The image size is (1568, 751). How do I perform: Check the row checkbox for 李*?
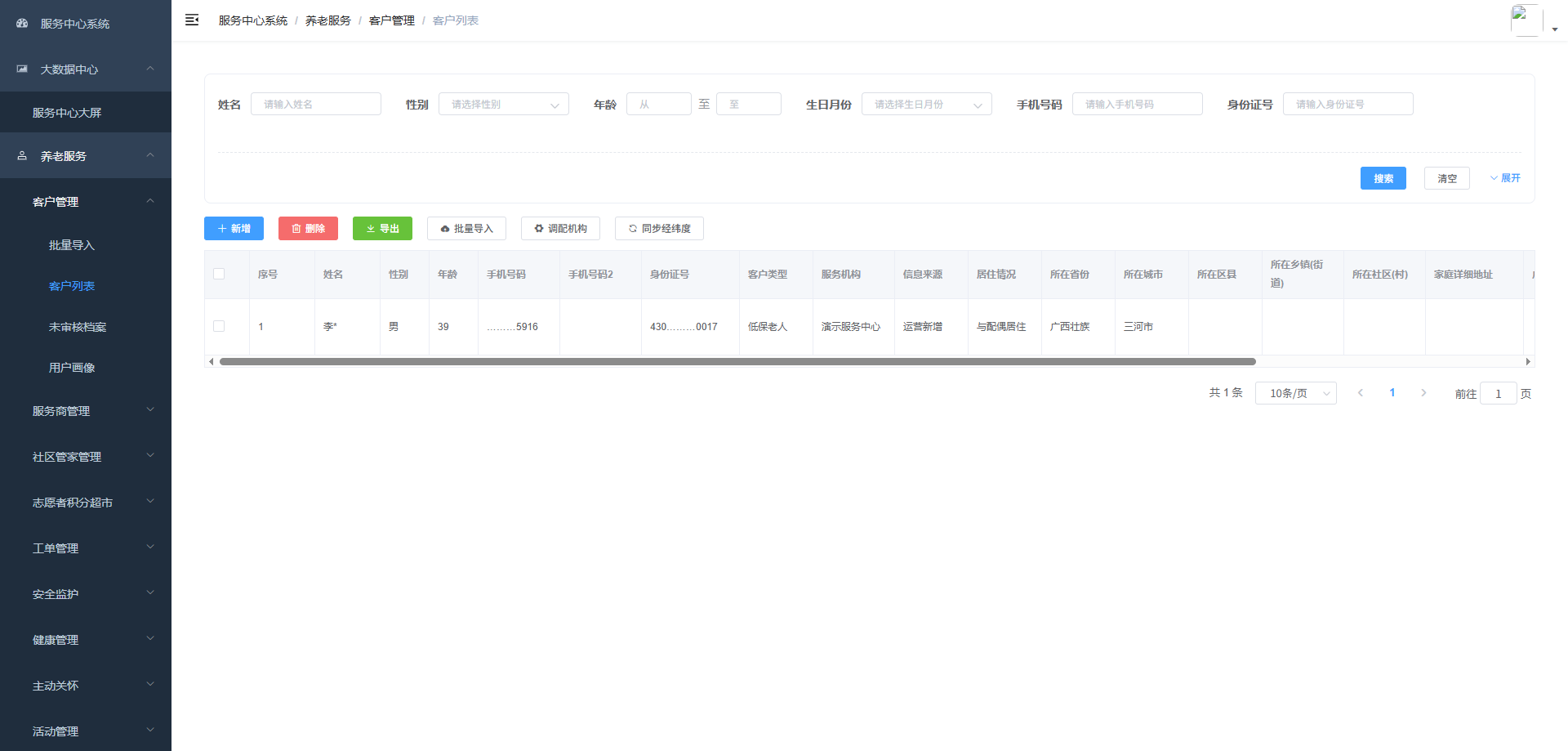(219, 326)
